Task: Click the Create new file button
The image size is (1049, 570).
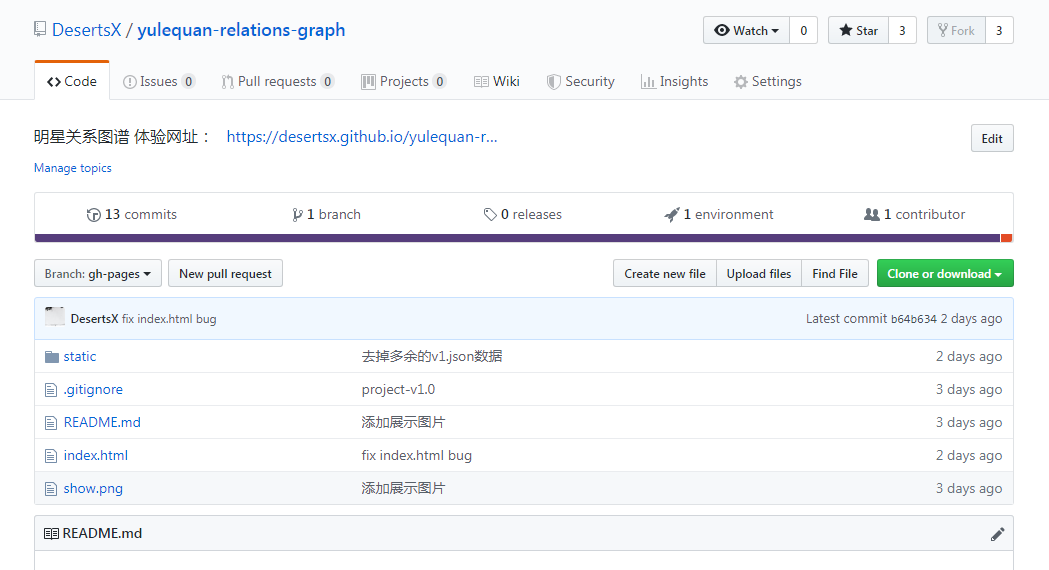Action: (664, 273)
